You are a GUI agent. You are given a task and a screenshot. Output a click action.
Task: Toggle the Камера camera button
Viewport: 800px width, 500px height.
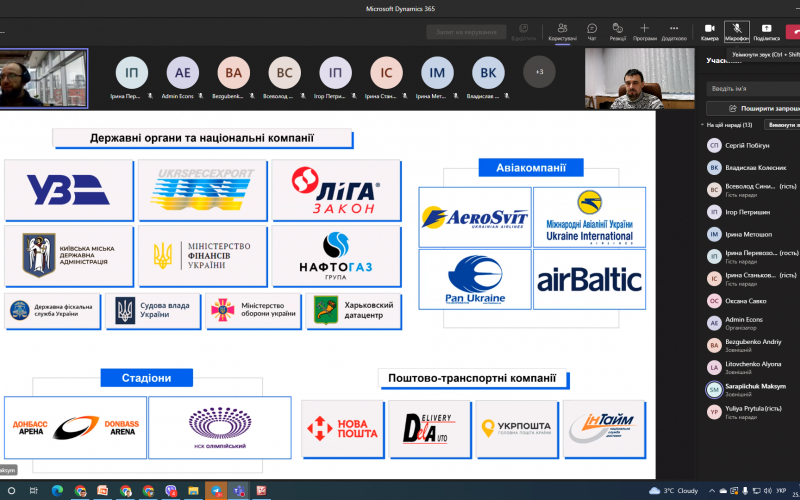tap(710, 32)
